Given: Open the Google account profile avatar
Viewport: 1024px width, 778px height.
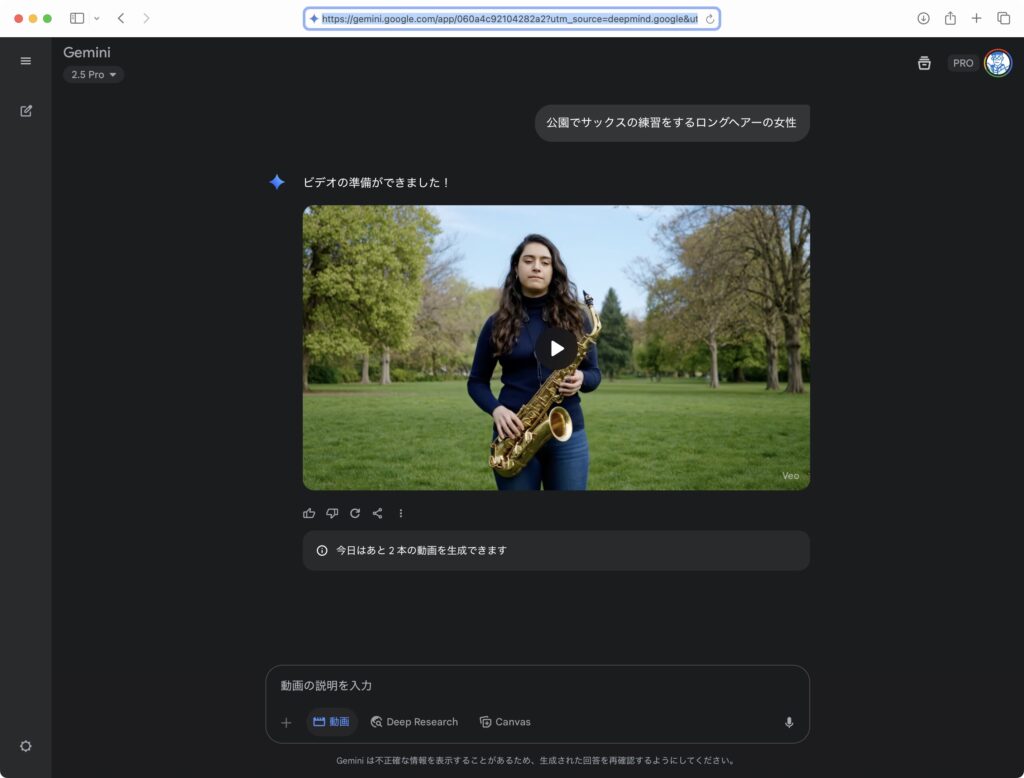Looking at the screenshot, I should pyautogui.click(x=997, y=63).
